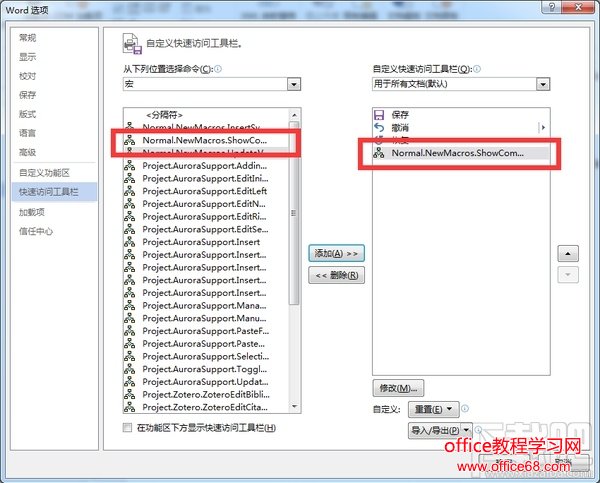Viewport: 600px width, 483px height.
Task: Switch to Customize Ribbon (自定义功能区) category
Action: click(x=44, y=173)
